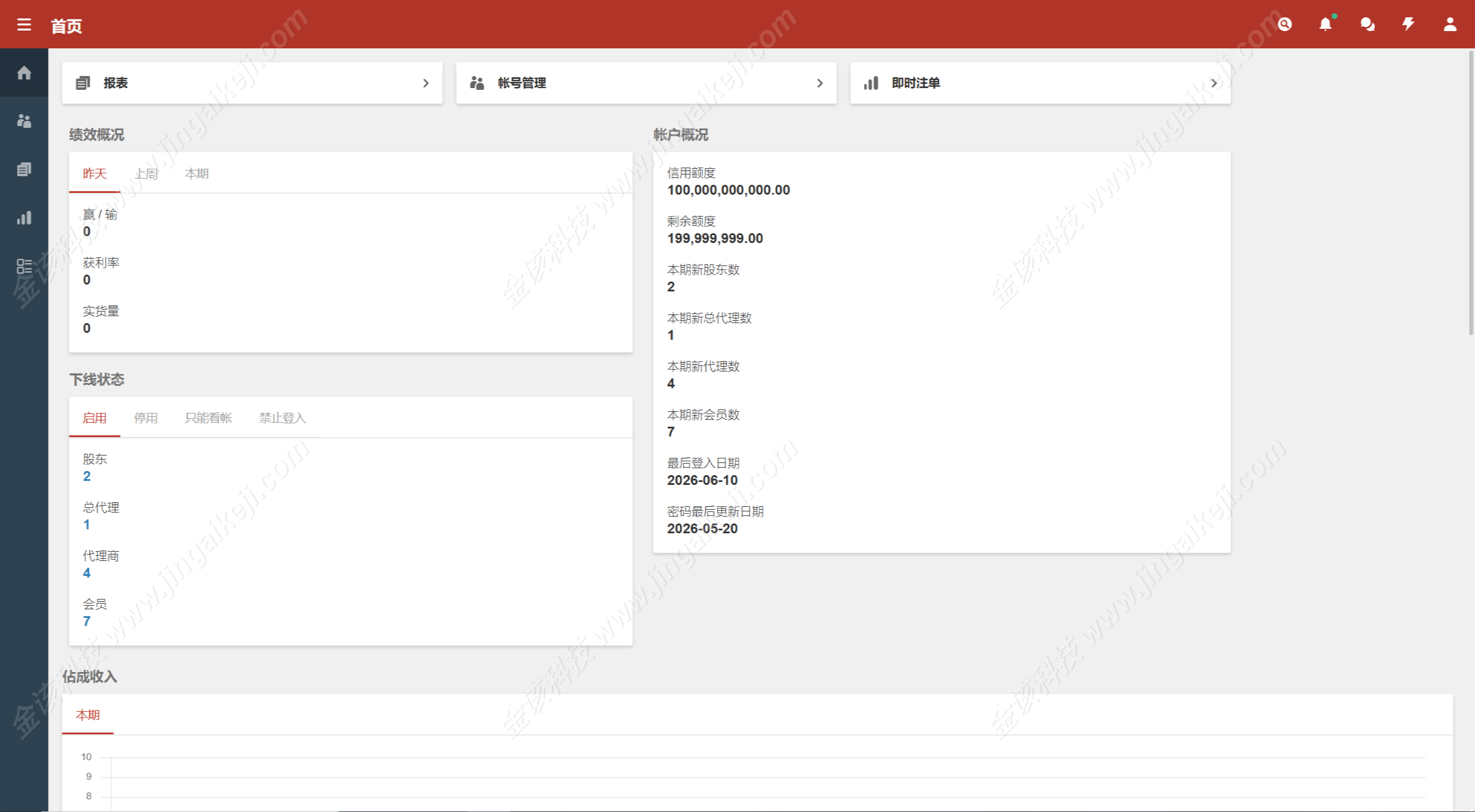Switch to the 停用 tab
This screenshot has height=812, width=1475.
click(x=146, y=418)
